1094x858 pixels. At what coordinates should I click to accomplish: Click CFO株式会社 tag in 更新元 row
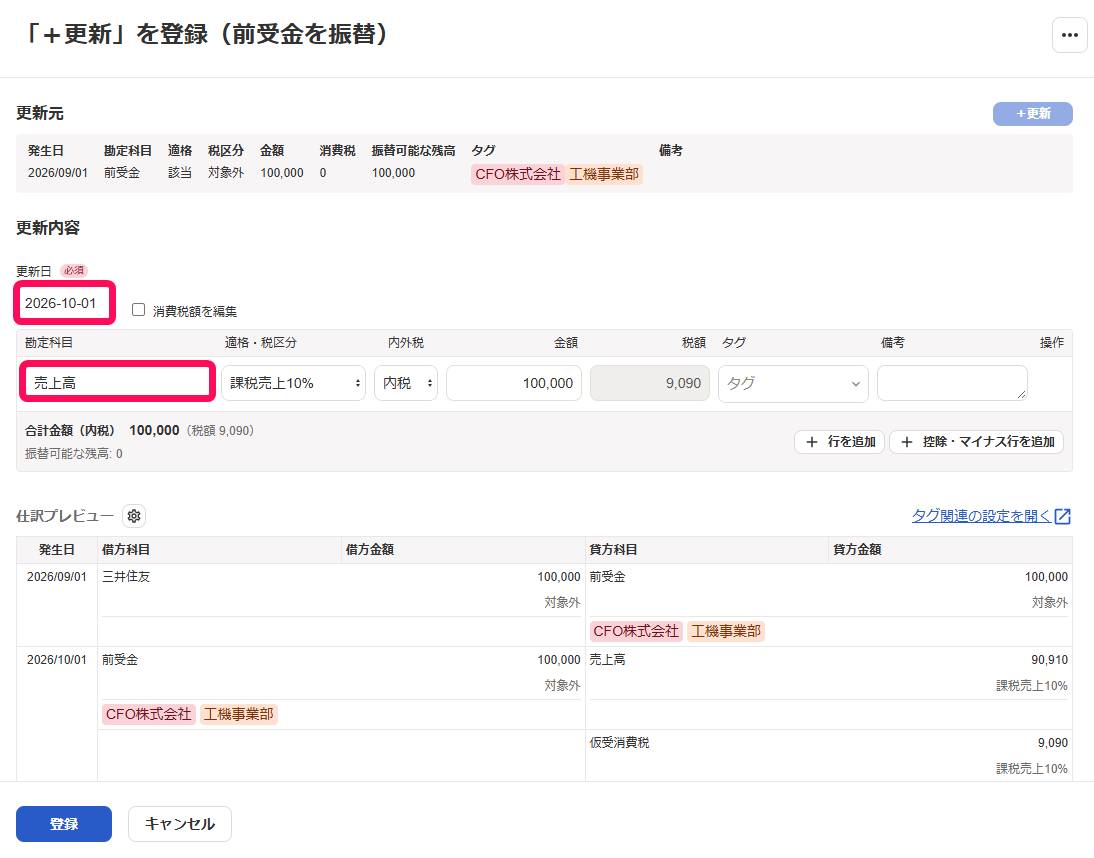click(518, 174)
